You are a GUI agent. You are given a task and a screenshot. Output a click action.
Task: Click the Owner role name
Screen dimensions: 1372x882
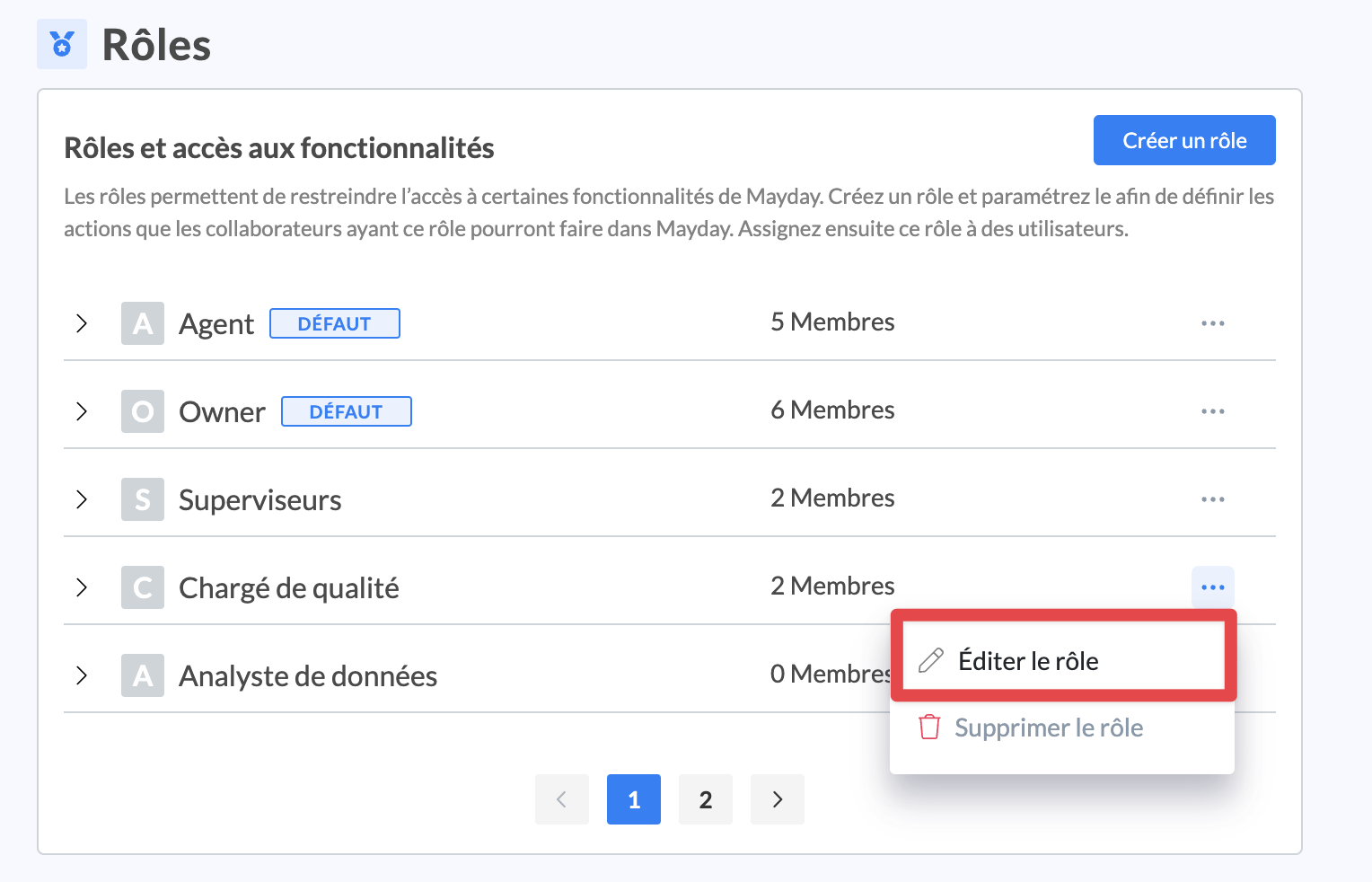[222, 412]
